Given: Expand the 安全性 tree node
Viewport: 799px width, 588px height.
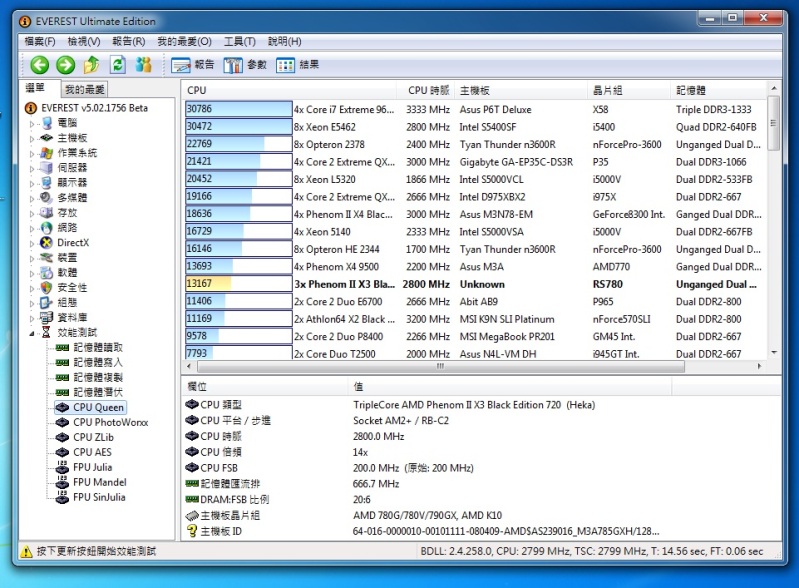Looking at the screenshot, I should pos(32,288).
